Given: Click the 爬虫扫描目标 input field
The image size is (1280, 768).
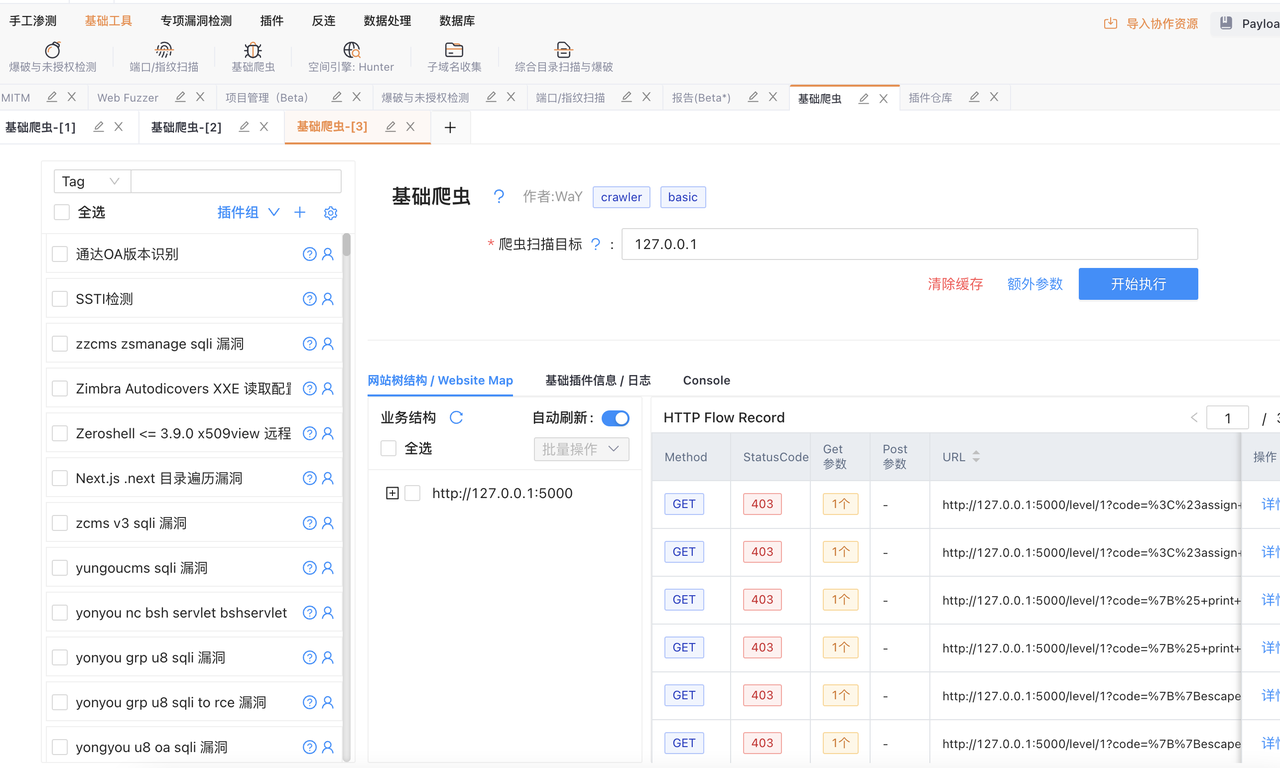Looking at the screenshot, I should (909, 244).
